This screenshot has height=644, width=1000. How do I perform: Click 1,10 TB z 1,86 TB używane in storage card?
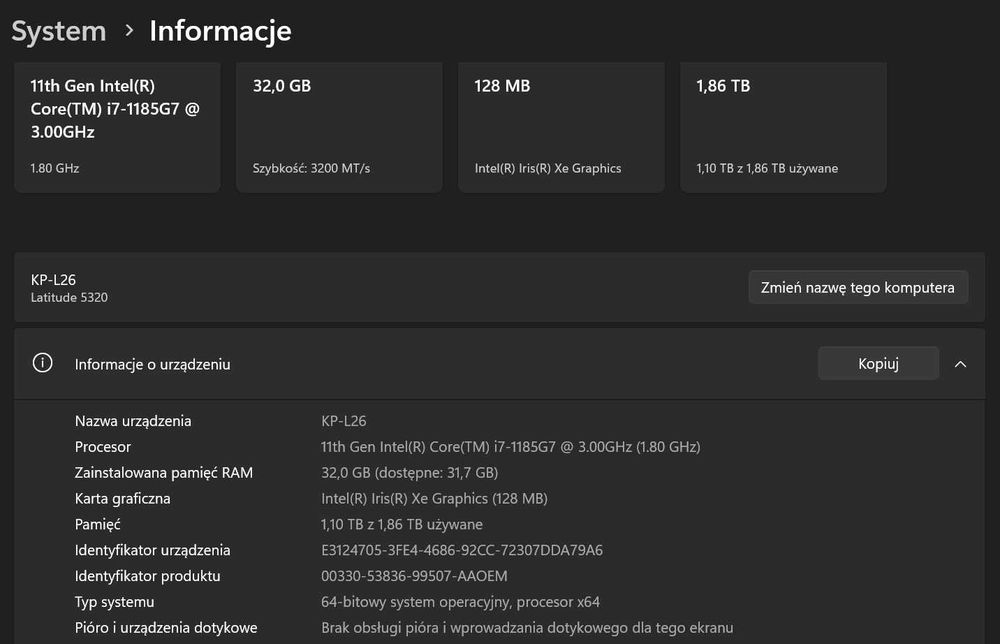tap(767, 168)
